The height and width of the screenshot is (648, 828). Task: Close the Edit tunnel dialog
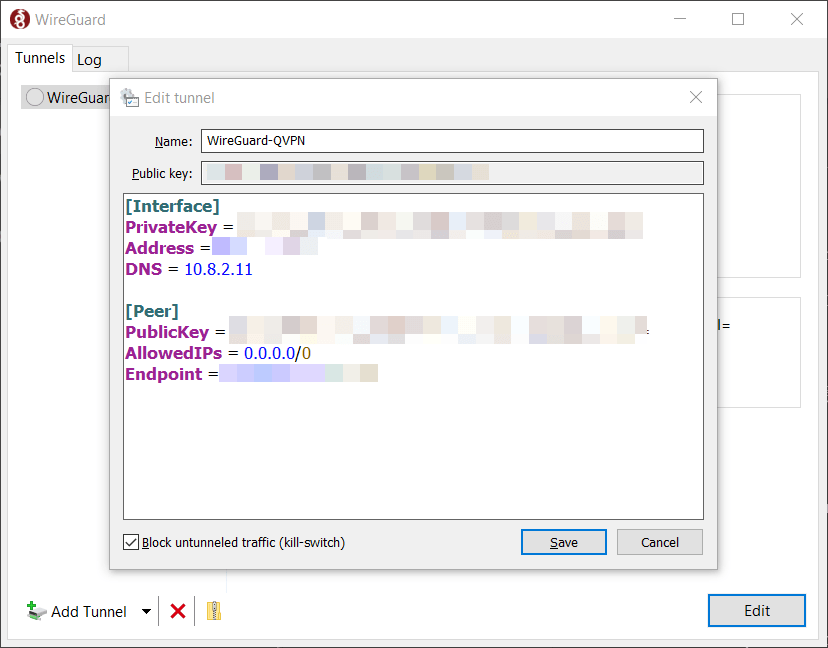[x=695, y=97]
